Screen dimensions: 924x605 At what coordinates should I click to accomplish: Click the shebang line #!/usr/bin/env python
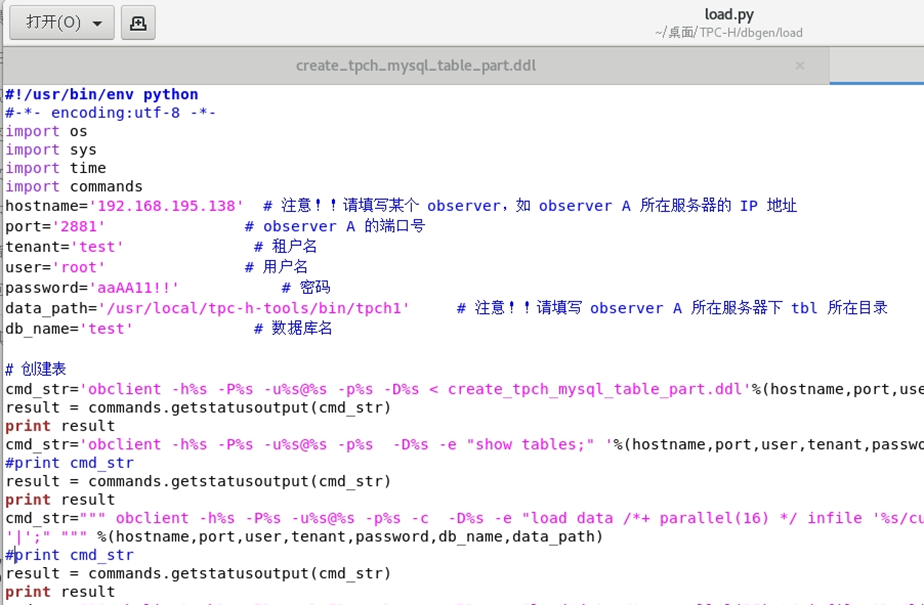102,94
